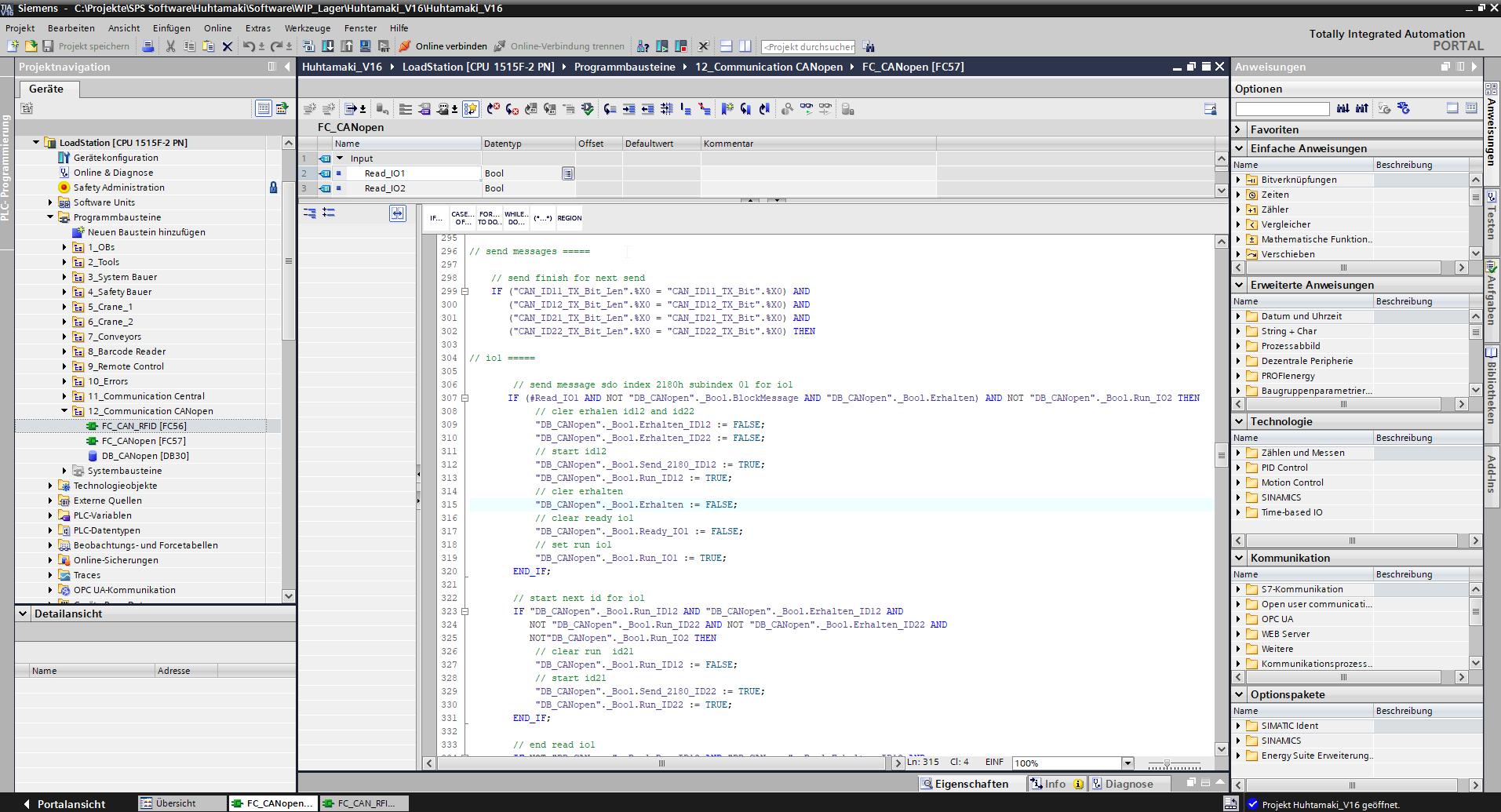Click the paste clipboard icon
The image size is (1501, 812).
(208, 46)
